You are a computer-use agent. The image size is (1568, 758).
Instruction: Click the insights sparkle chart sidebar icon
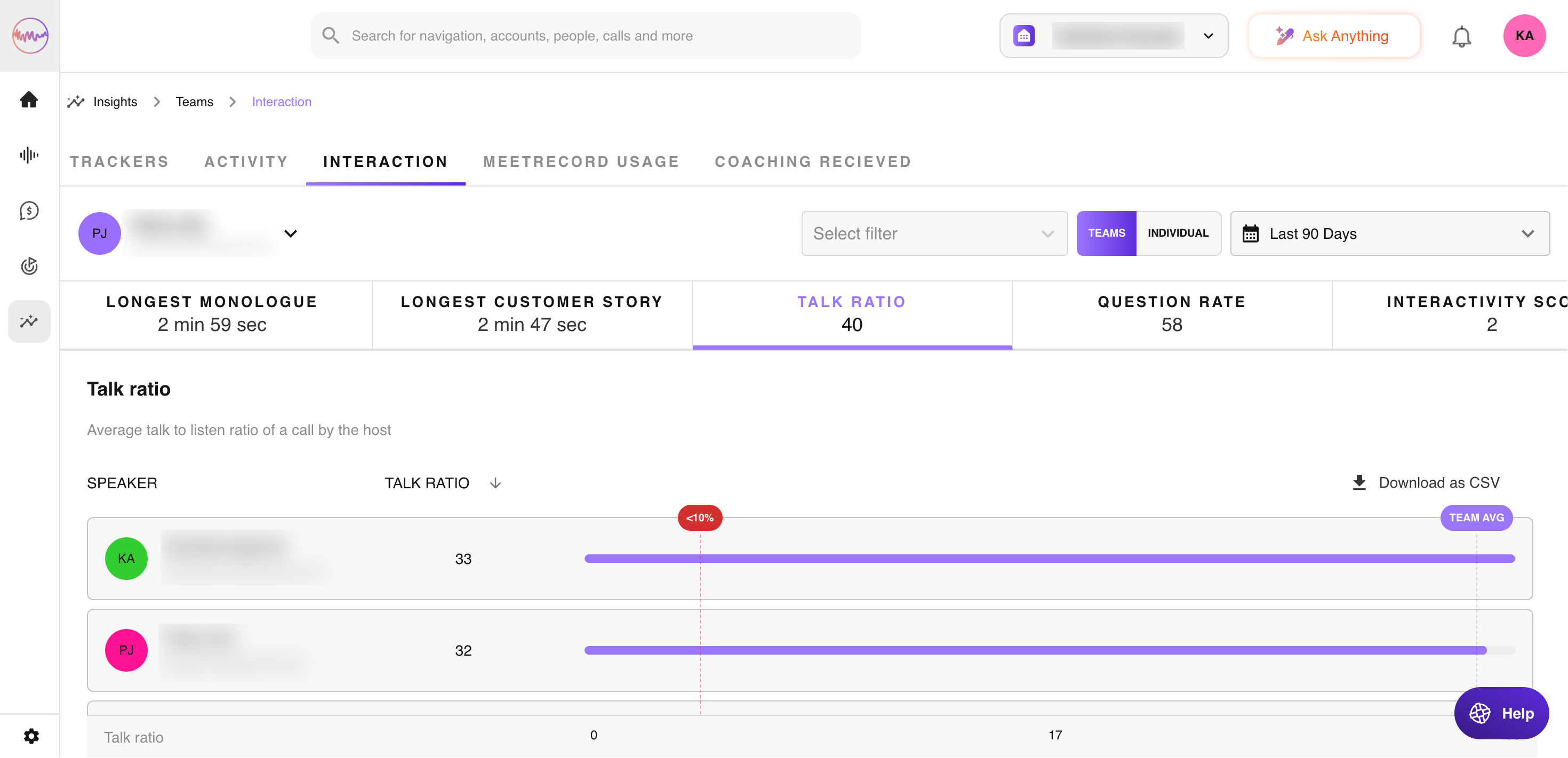29,321
